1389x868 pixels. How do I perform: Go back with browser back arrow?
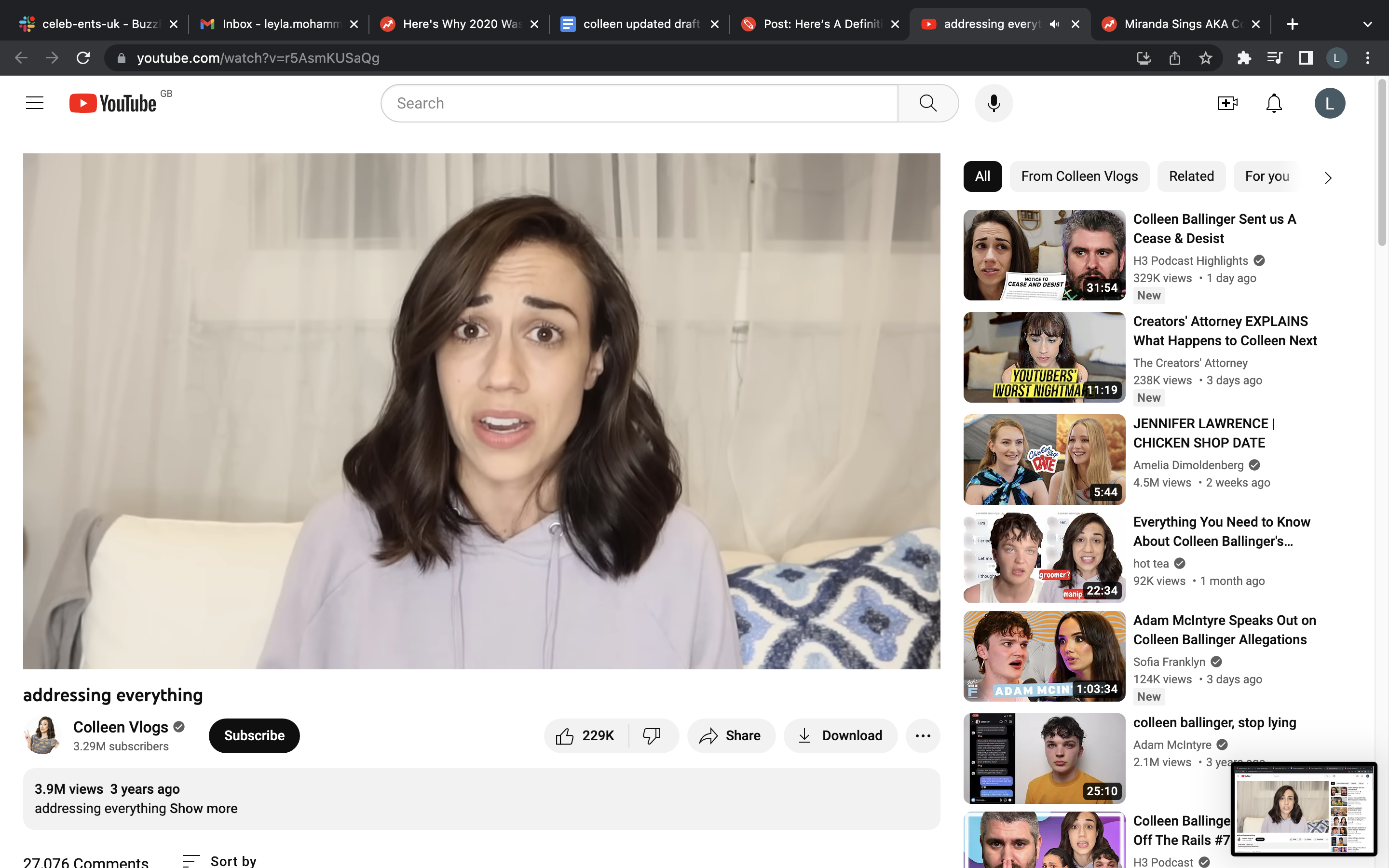(21, 58)
